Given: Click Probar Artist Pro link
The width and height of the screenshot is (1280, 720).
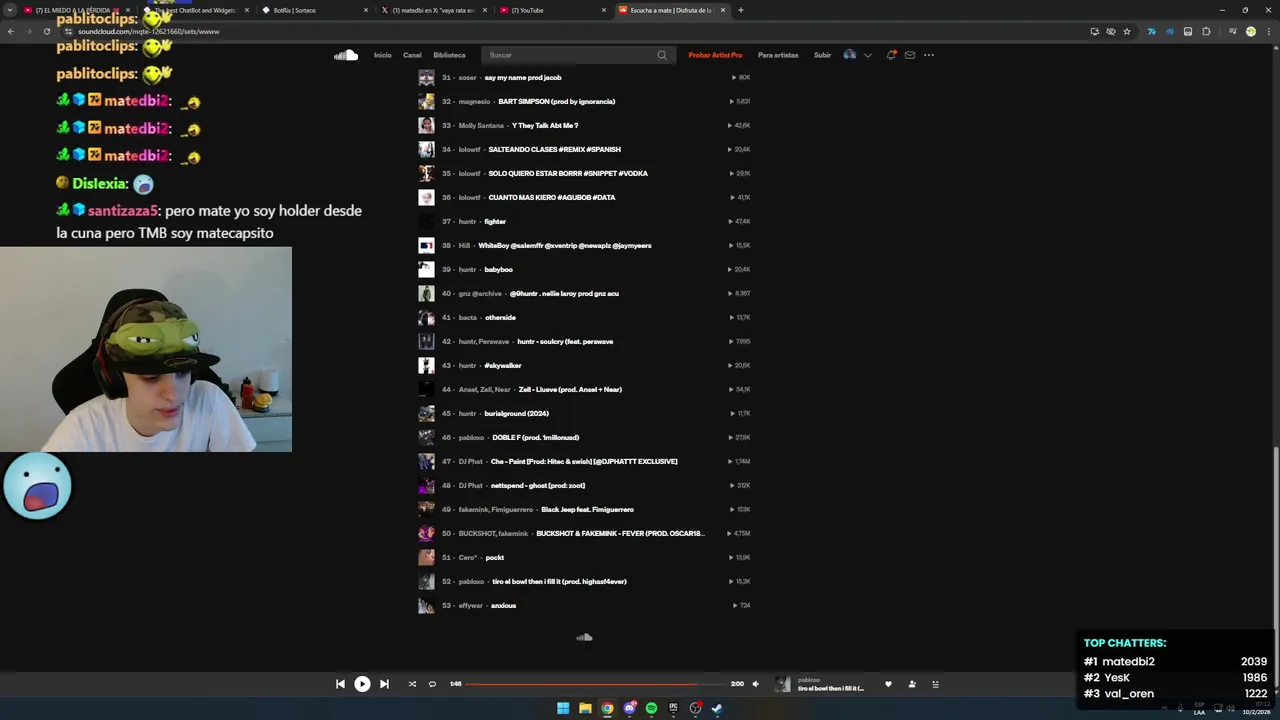Looking at the screenshot, I should [x=715, y=55].
